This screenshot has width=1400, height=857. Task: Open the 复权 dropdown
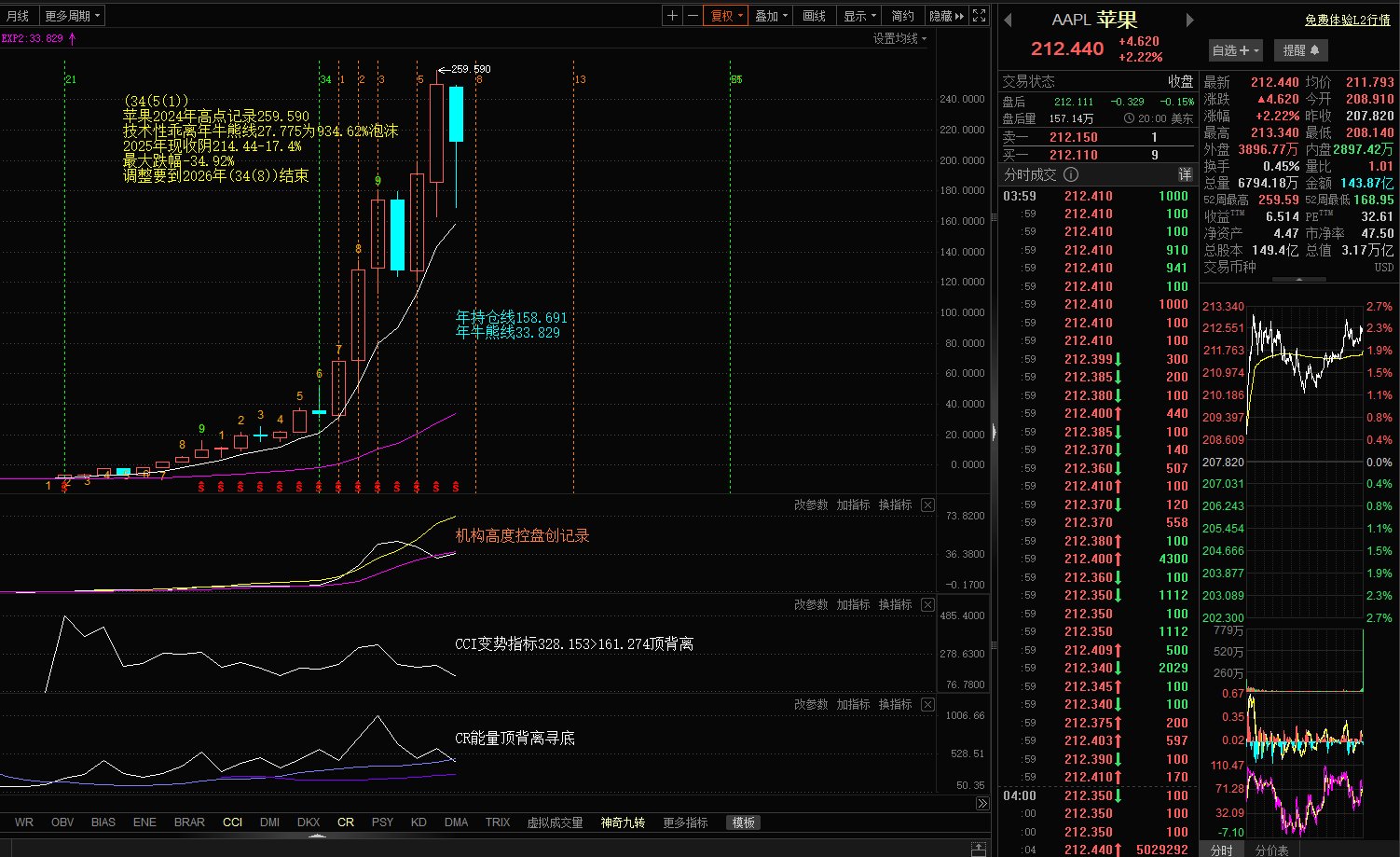point(727,16)
